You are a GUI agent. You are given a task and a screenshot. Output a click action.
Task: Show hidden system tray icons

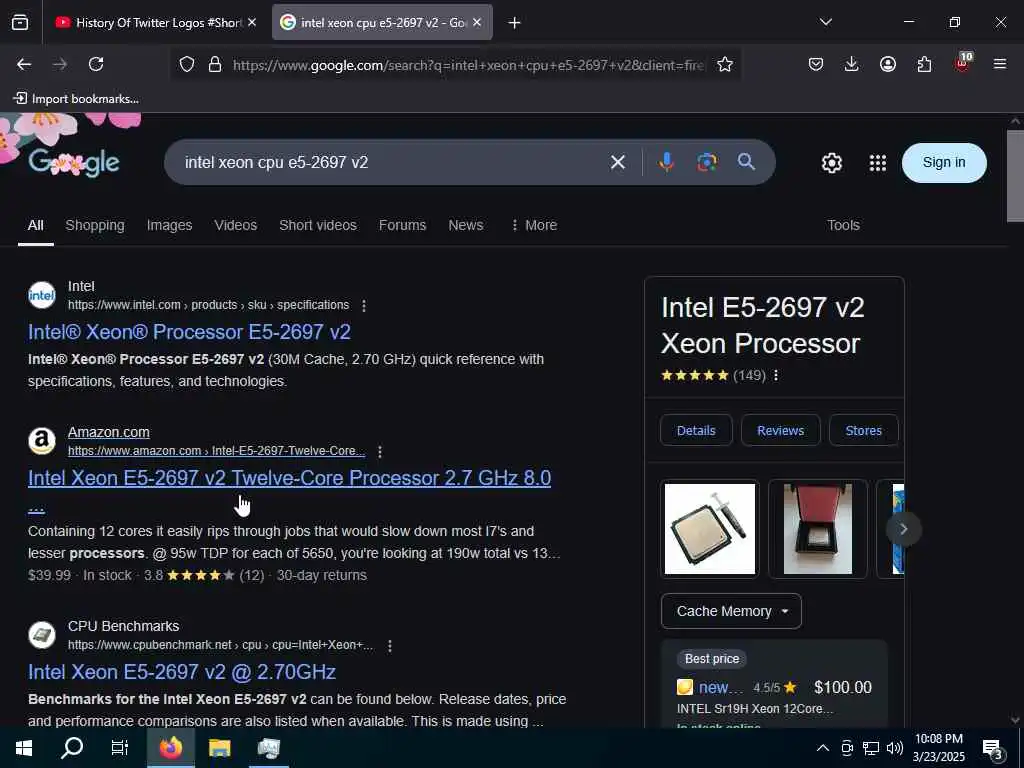[x=823, y=748]
